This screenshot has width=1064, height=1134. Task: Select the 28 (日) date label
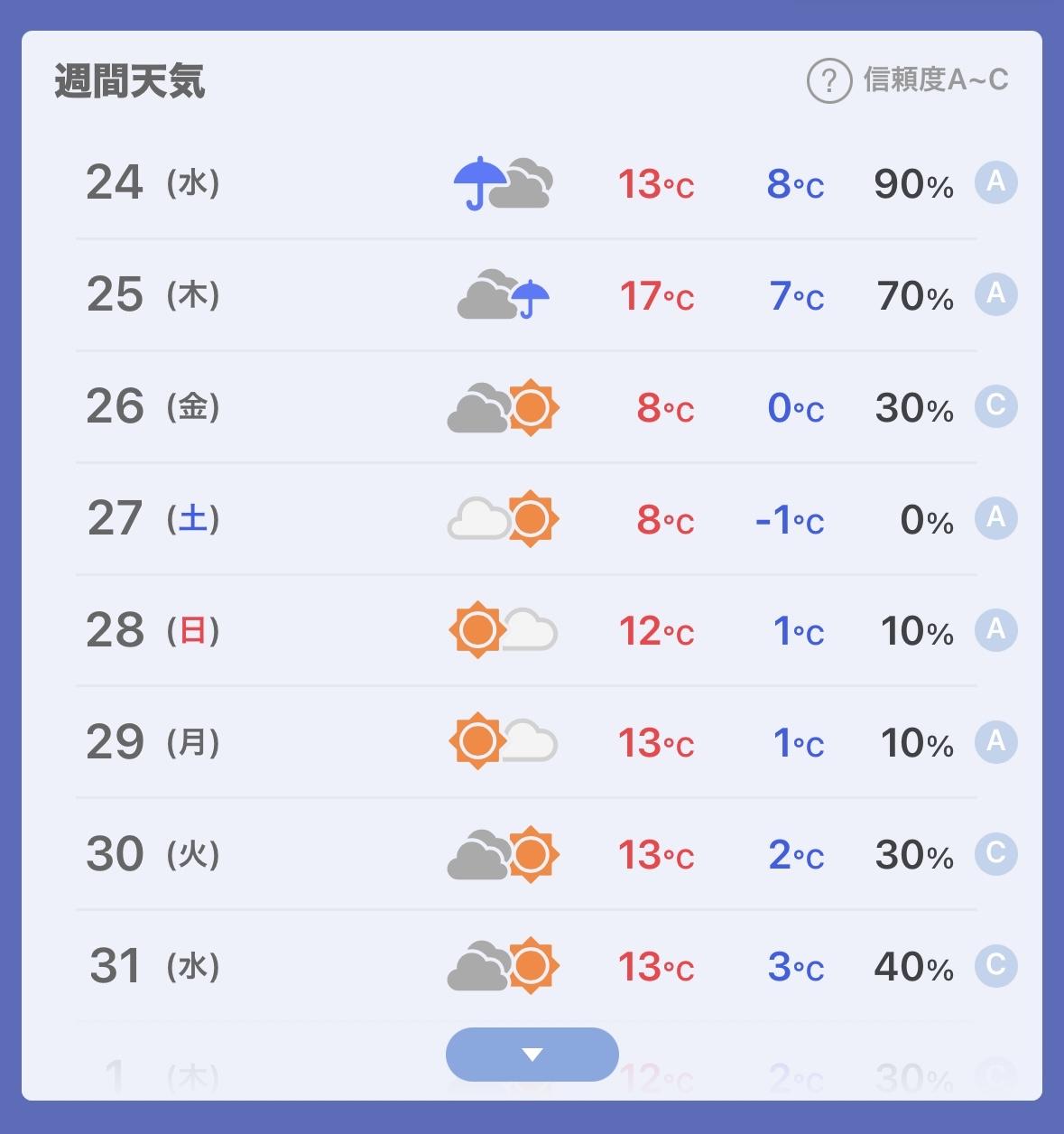(153, 630)
